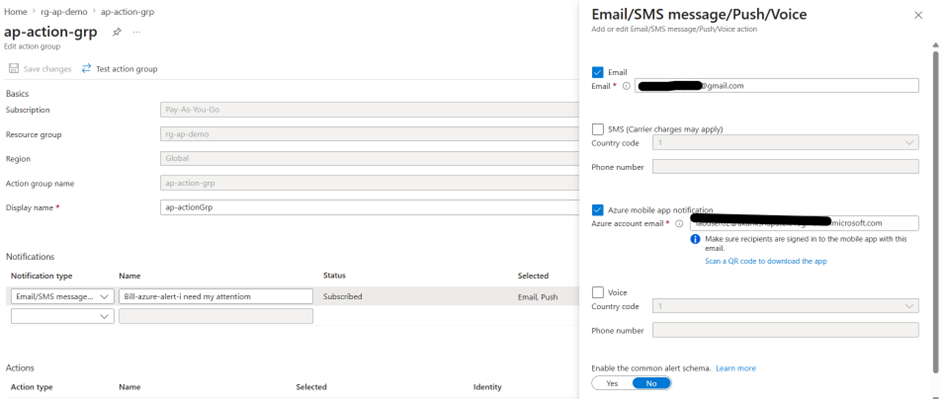
Task: Click the rg-ap-demo Resource group field
Action: 370,134
